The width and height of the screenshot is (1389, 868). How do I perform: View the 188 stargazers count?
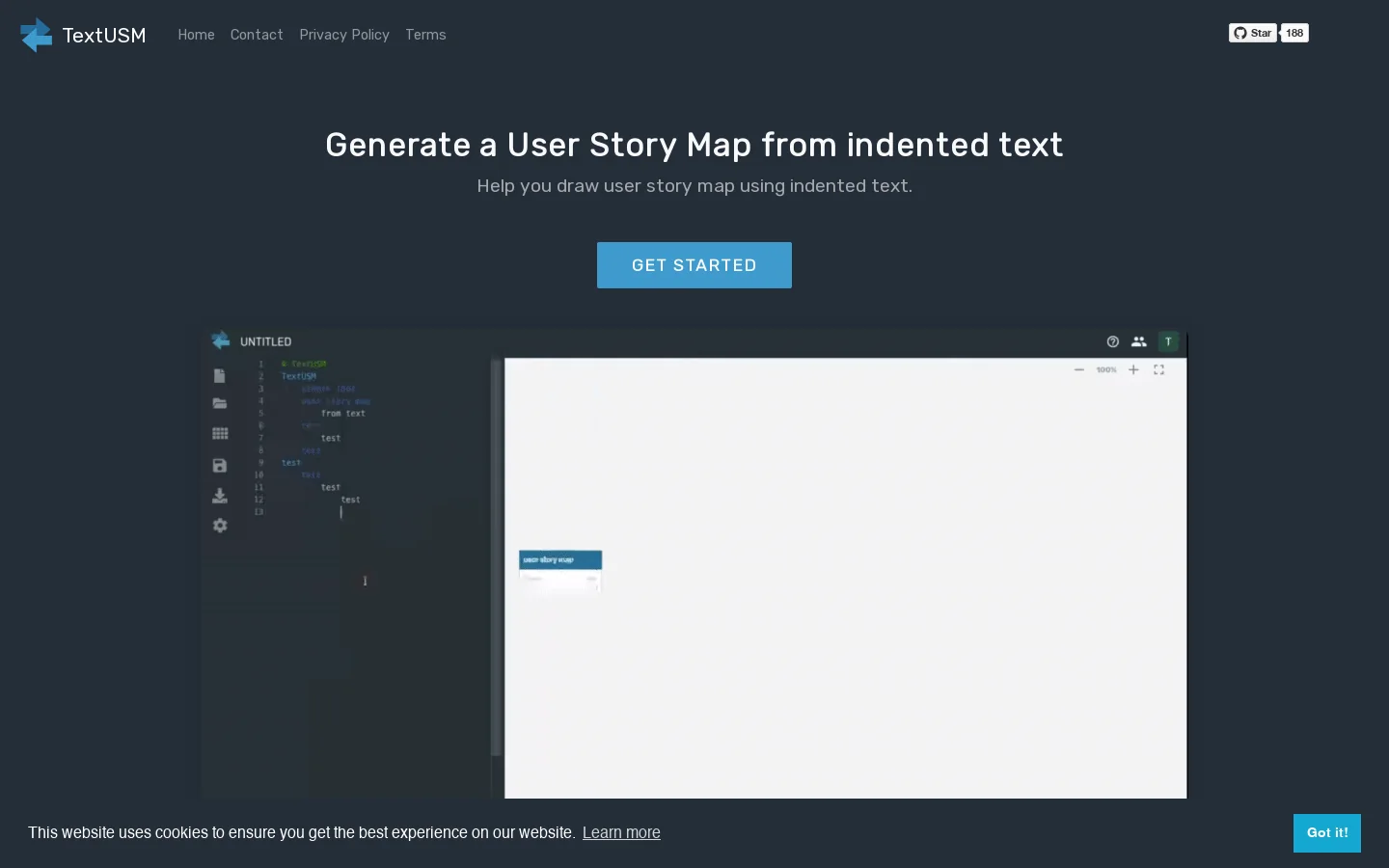tap(1294, 33)
